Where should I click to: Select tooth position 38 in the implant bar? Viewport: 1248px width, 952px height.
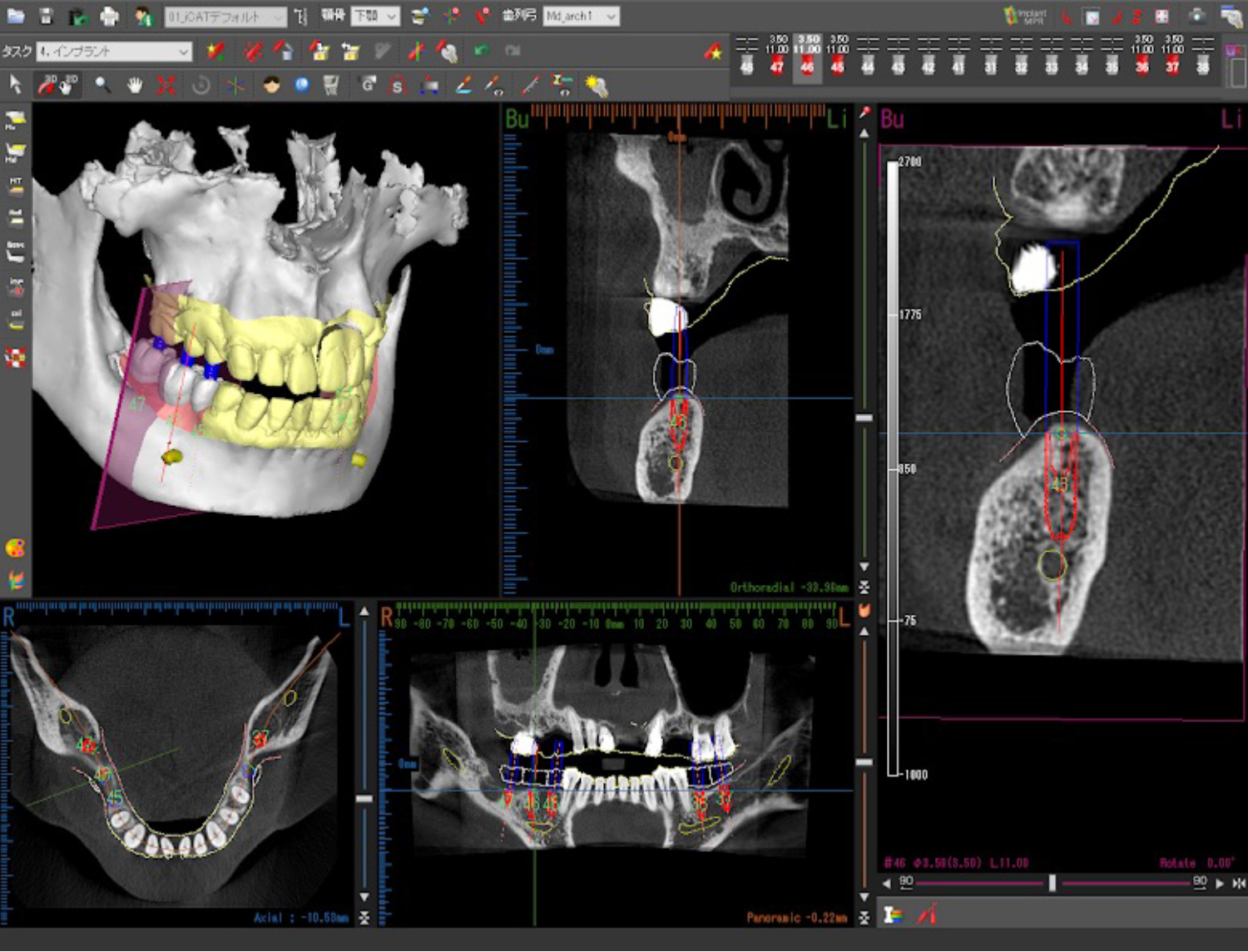click(1203, 57)
